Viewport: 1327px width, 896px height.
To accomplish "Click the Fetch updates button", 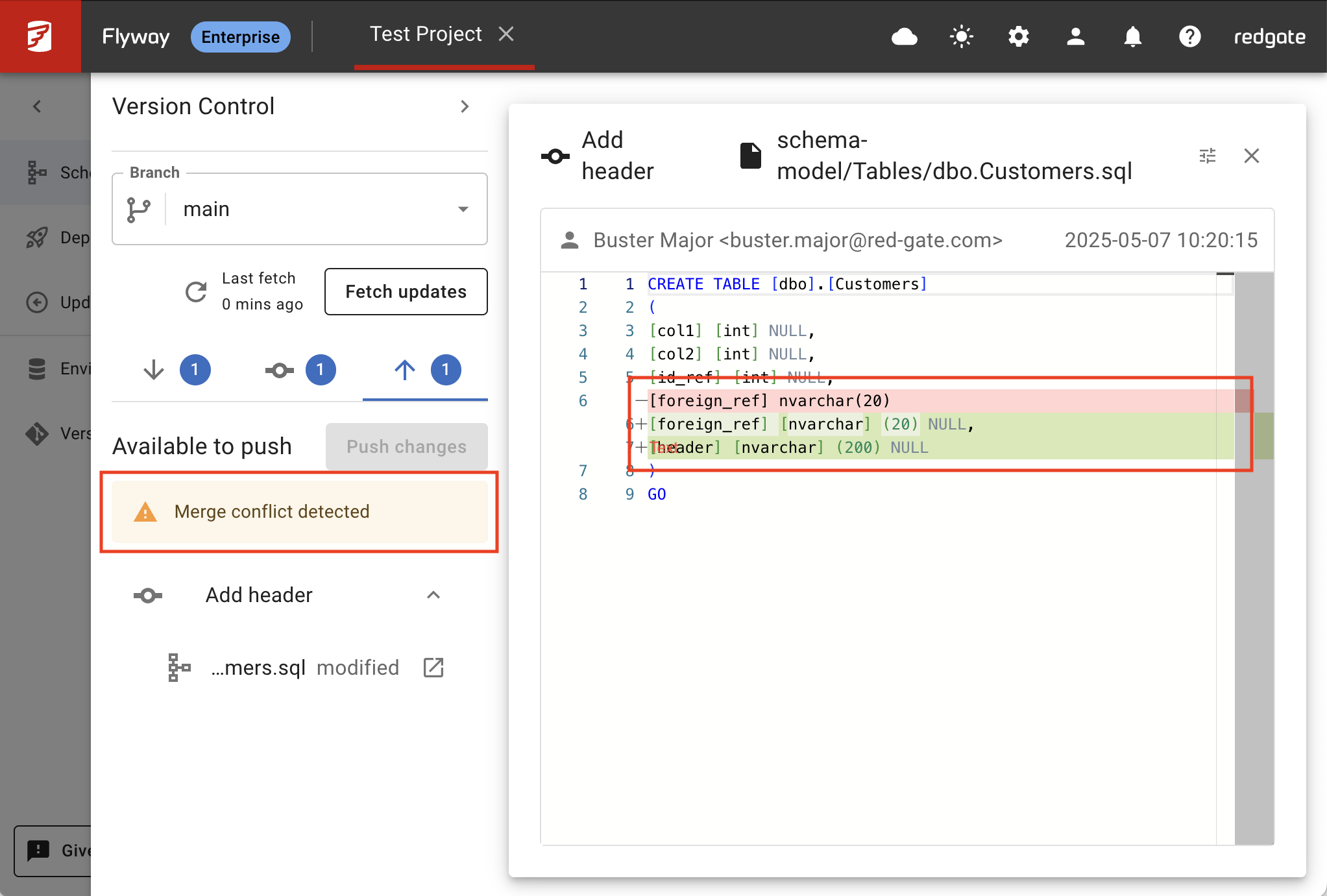I will [x=406, y=292].
